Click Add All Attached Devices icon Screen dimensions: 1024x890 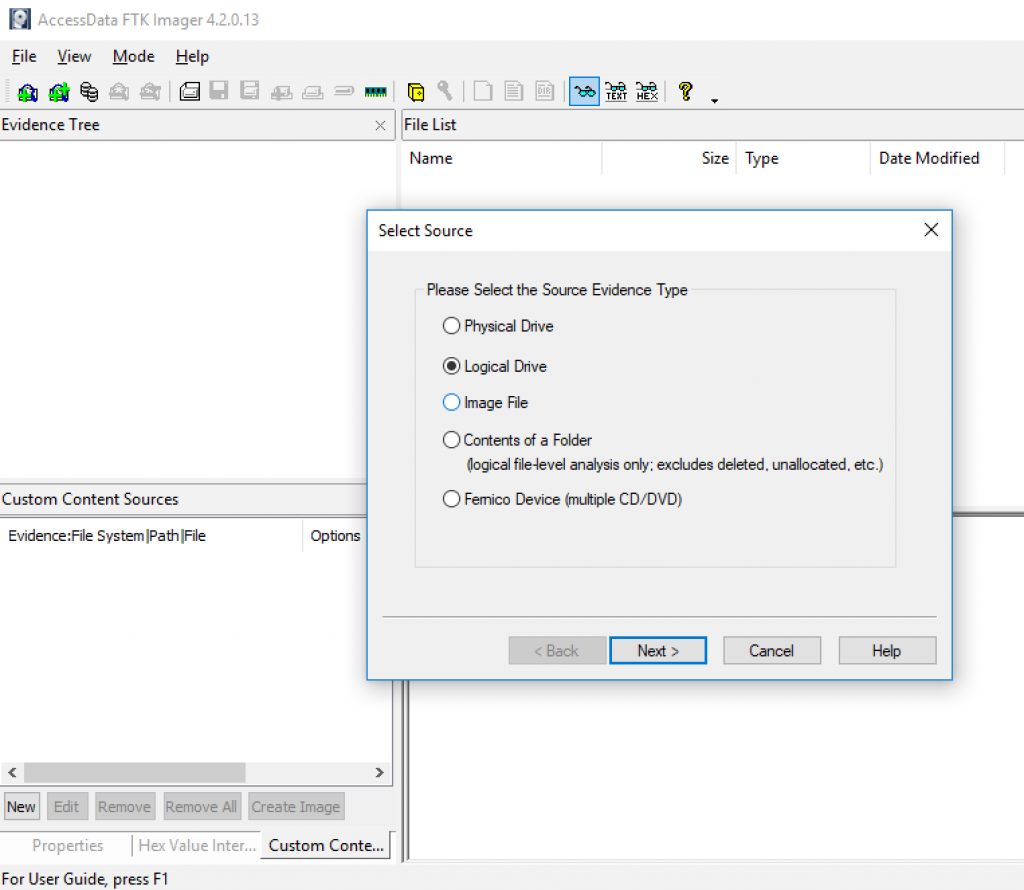tap(59, 92)
